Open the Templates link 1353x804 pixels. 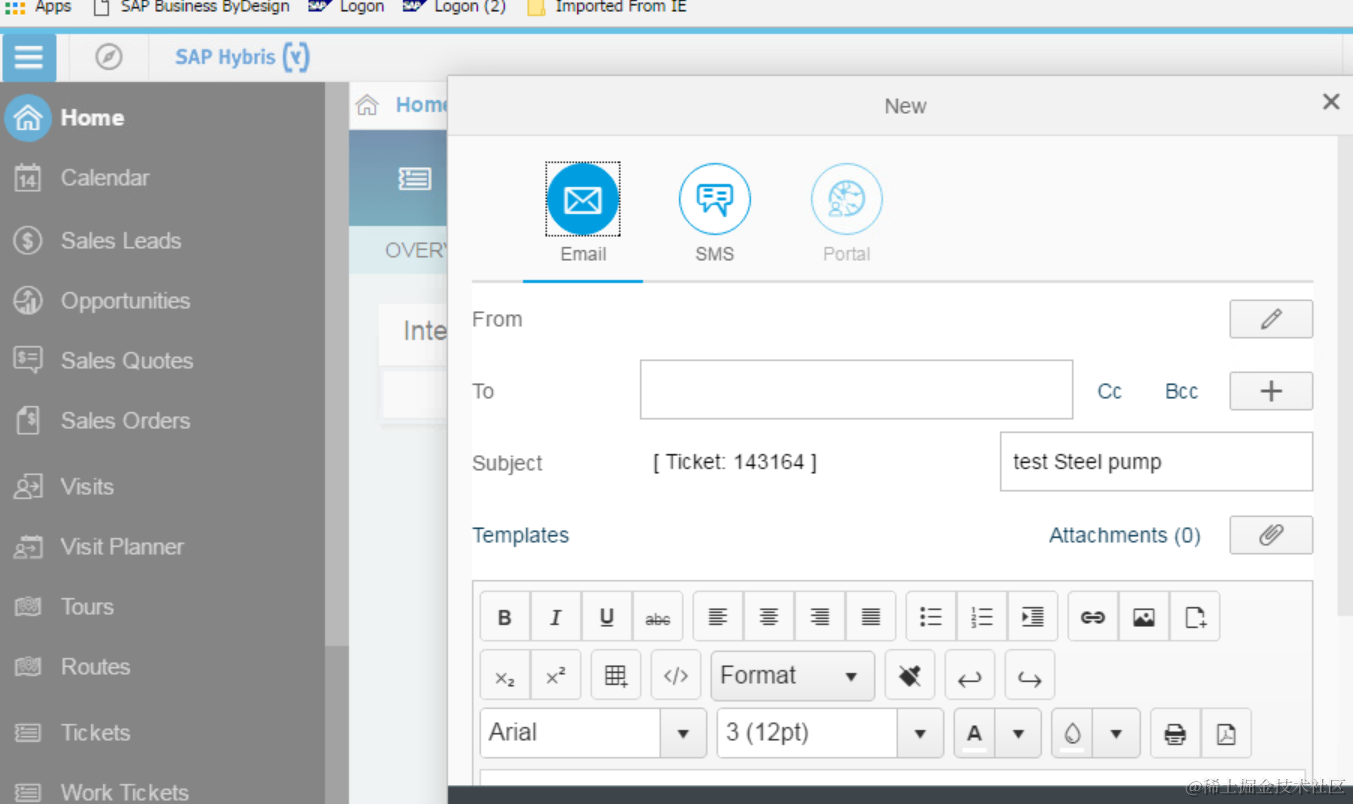(520, 535)
